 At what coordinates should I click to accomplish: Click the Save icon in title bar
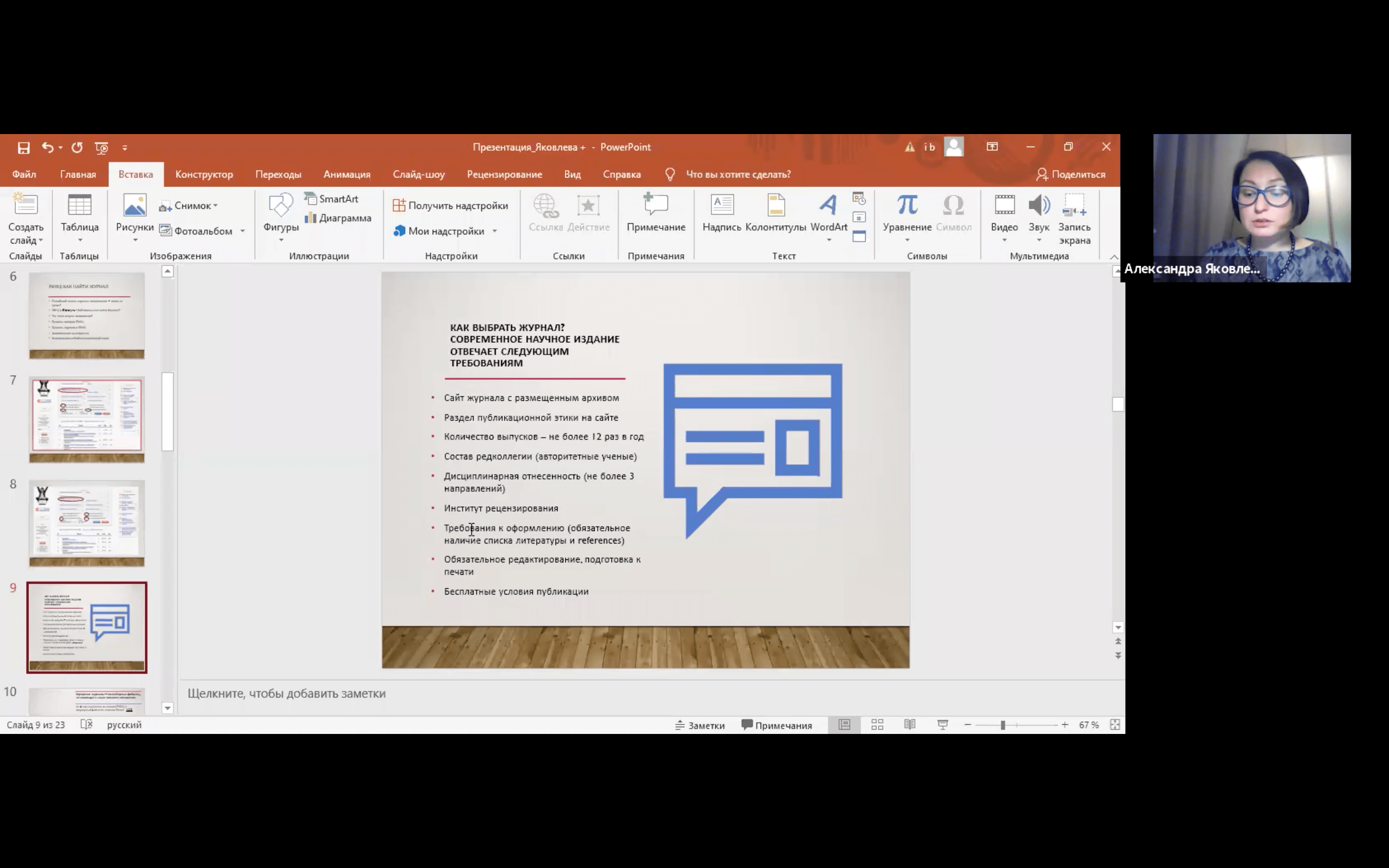24,148
